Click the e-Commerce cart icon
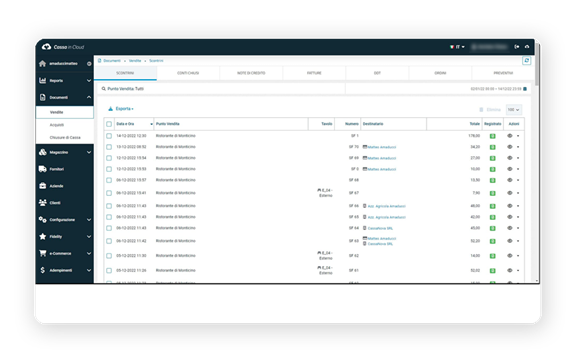 43,253
